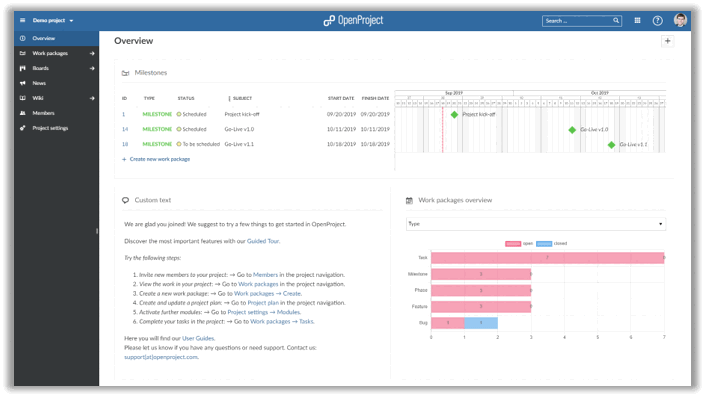
Task: Click the search magnifier icon
Action: pyautogui.click(x=616, y=21)
